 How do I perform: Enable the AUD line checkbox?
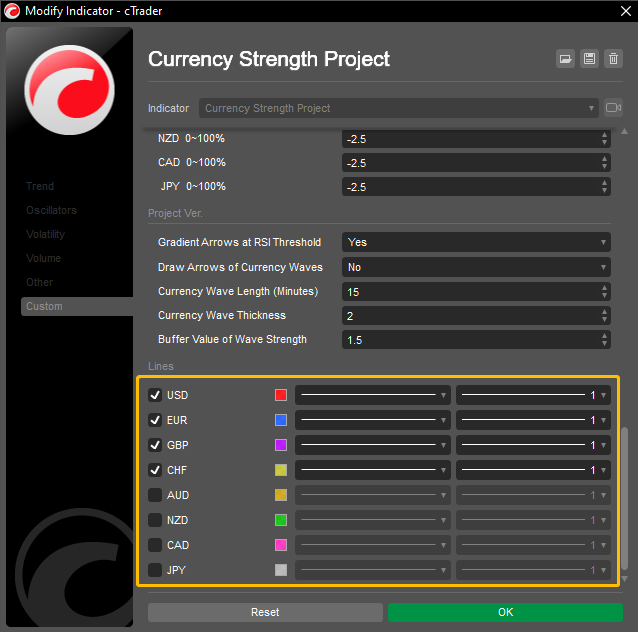(x=155, y=495)
